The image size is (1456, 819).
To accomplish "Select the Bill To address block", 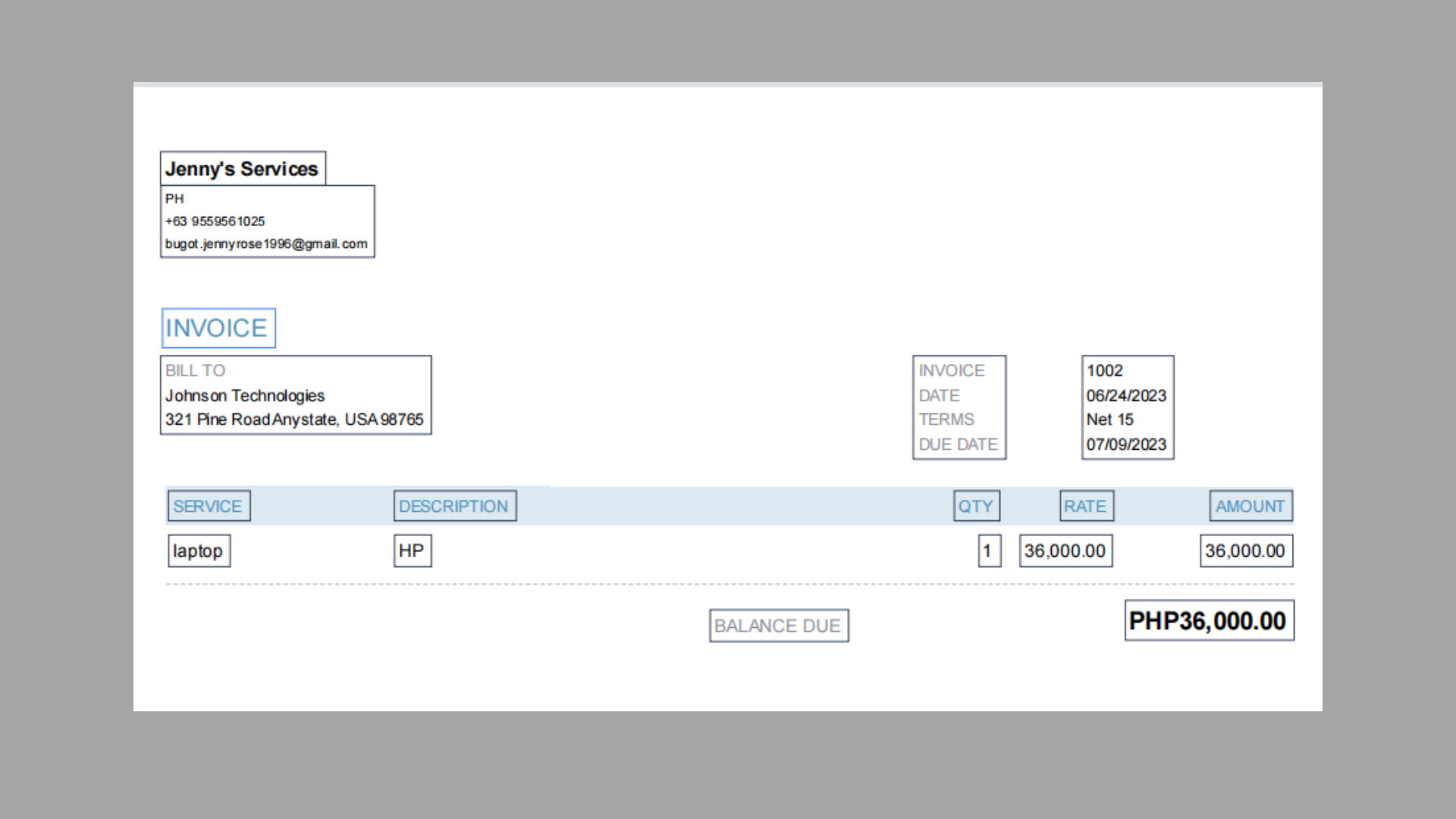I will [295, 395].
